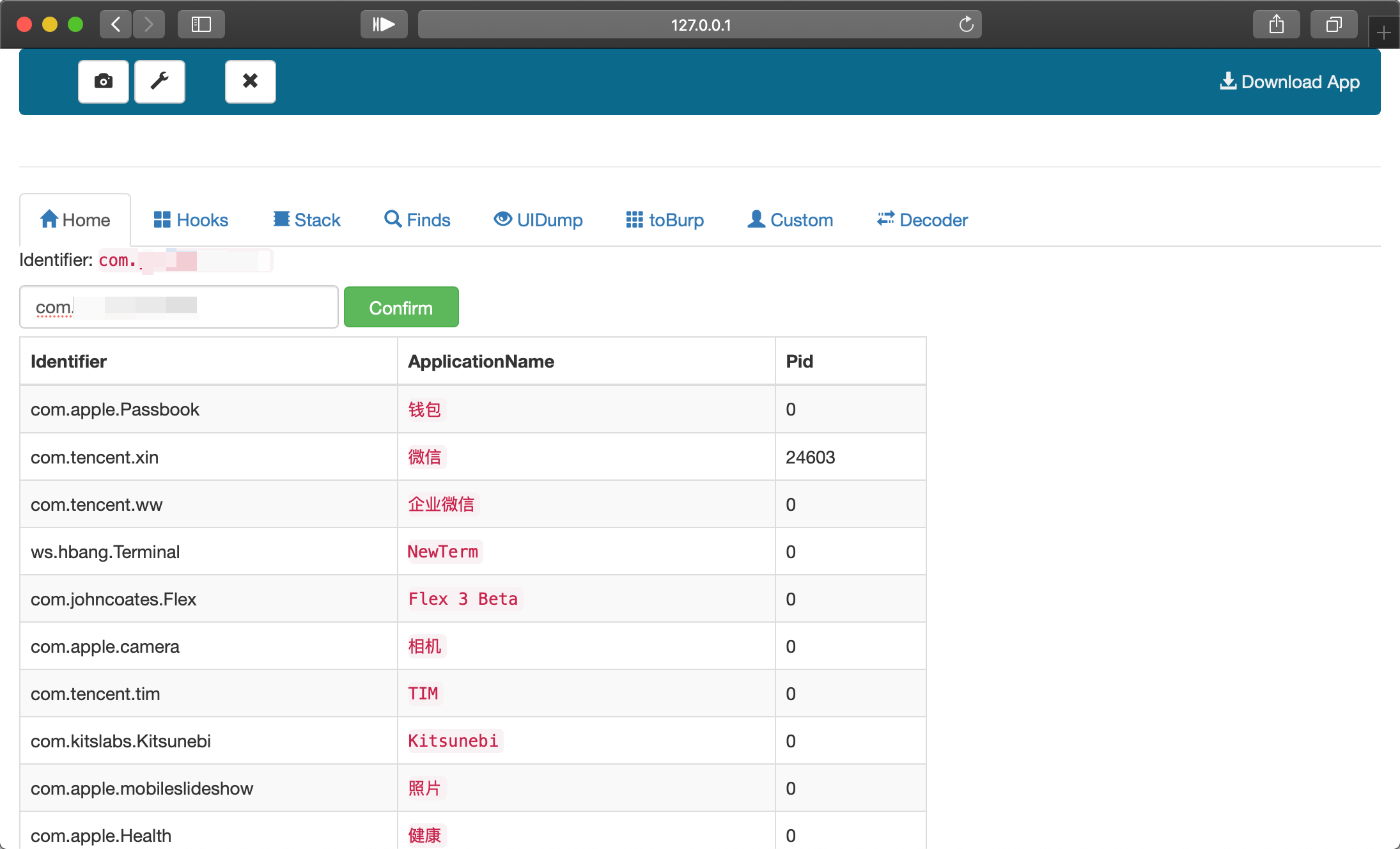This screenshot has height=849, width=1400.
Task: Select com.tencent.xin identifier cell
Action: point(208,457)
